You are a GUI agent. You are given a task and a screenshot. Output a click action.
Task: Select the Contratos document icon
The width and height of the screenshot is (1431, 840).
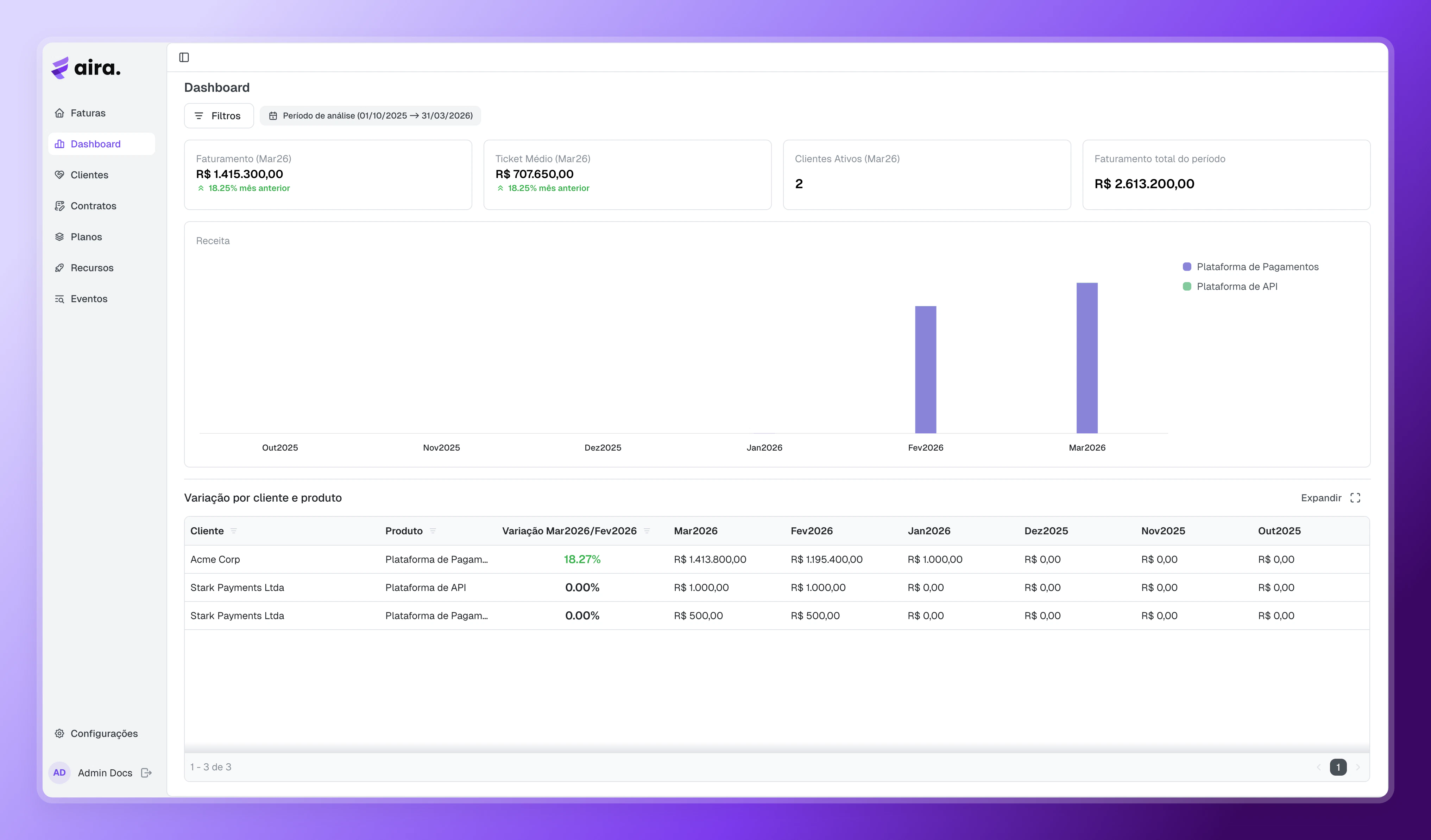pos(60,205)
